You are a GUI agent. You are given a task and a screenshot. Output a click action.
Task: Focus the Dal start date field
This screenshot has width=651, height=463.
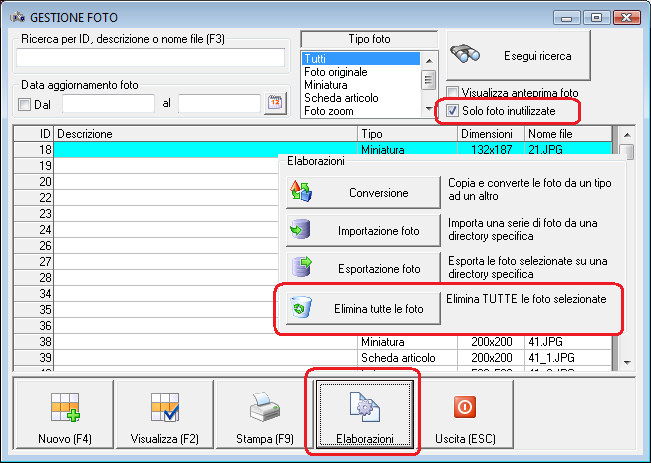(108, 104)
